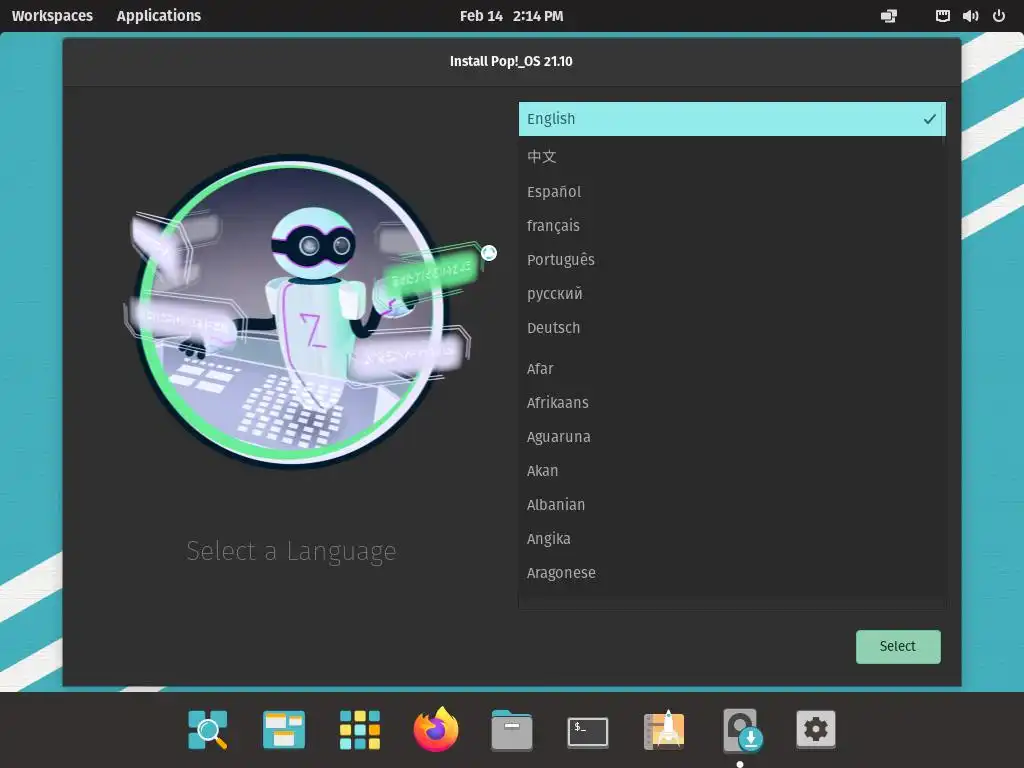Click the wired connection tray icon

pos(942,16)
